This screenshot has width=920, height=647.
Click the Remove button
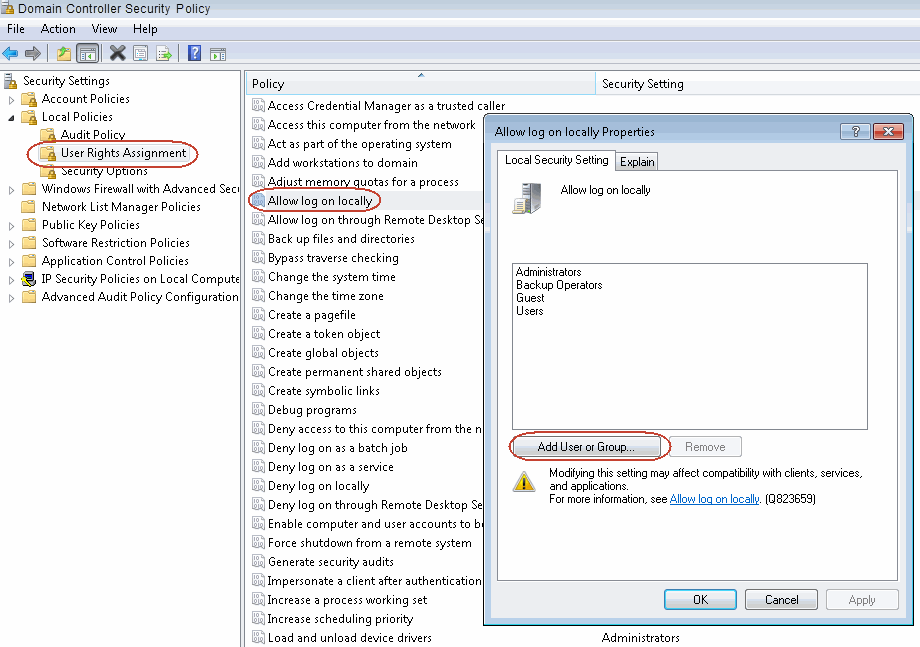(x=705, y=447)
